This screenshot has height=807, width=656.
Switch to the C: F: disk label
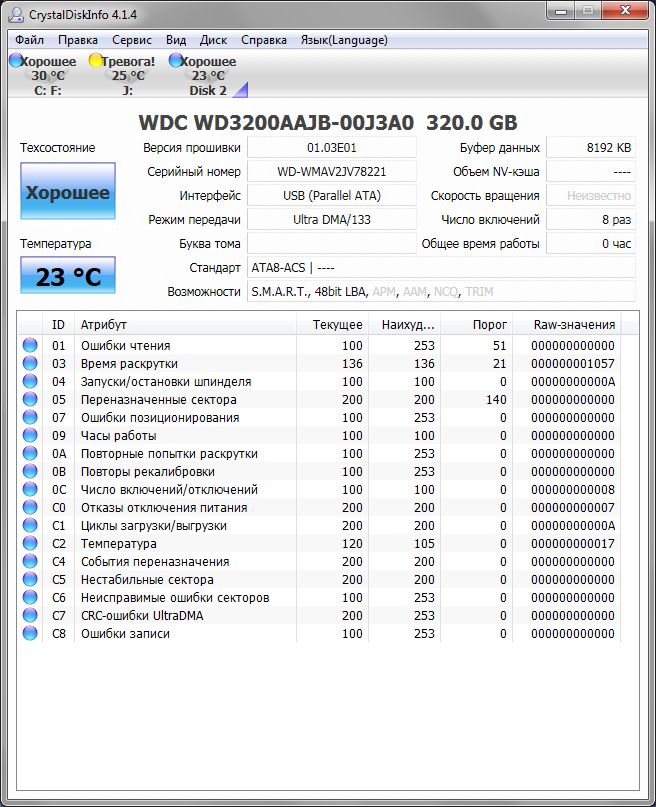pos(48,91)
